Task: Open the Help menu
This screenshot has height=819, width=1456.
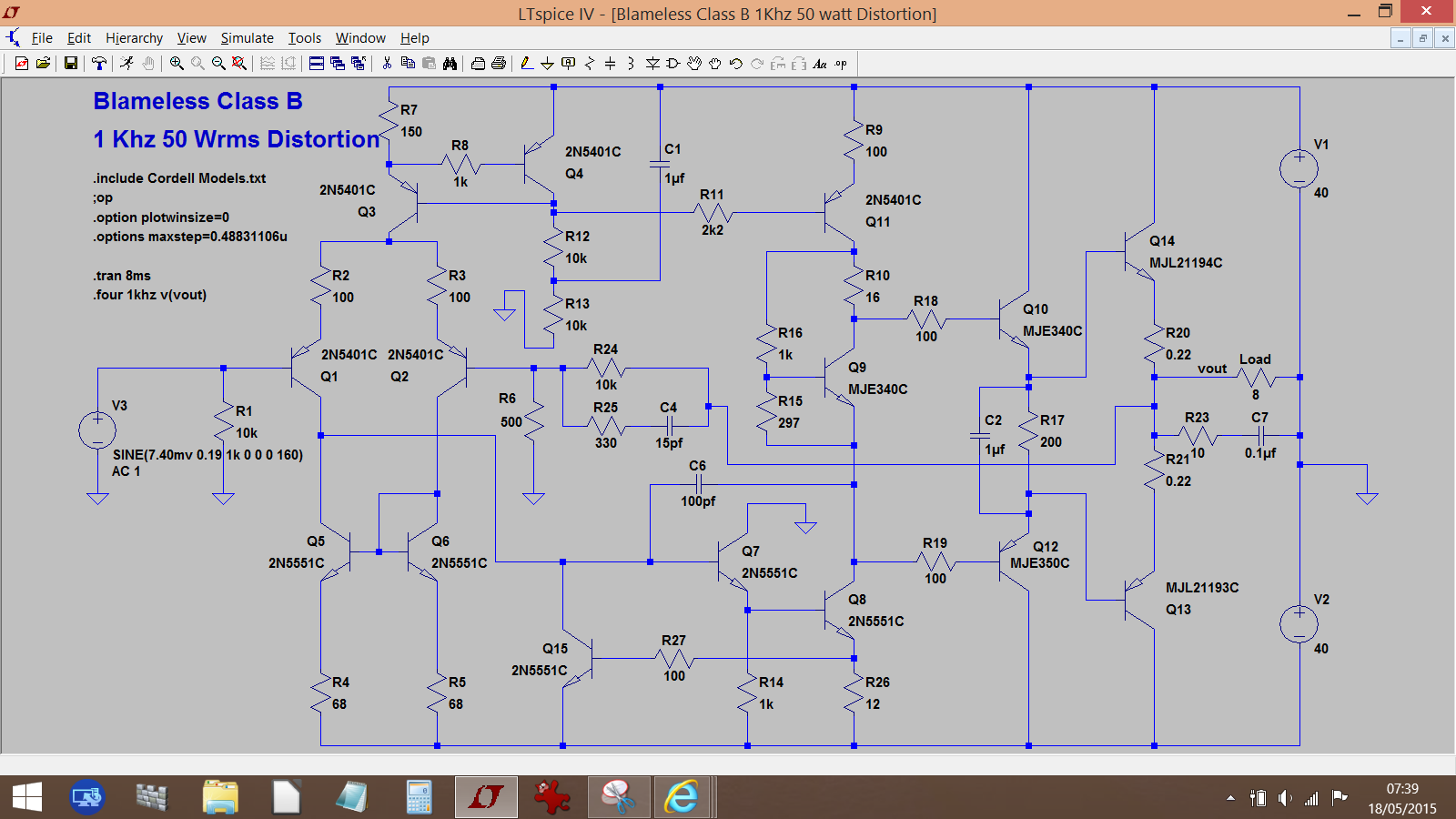Action: pyautogui.click(x=415, y=38)
